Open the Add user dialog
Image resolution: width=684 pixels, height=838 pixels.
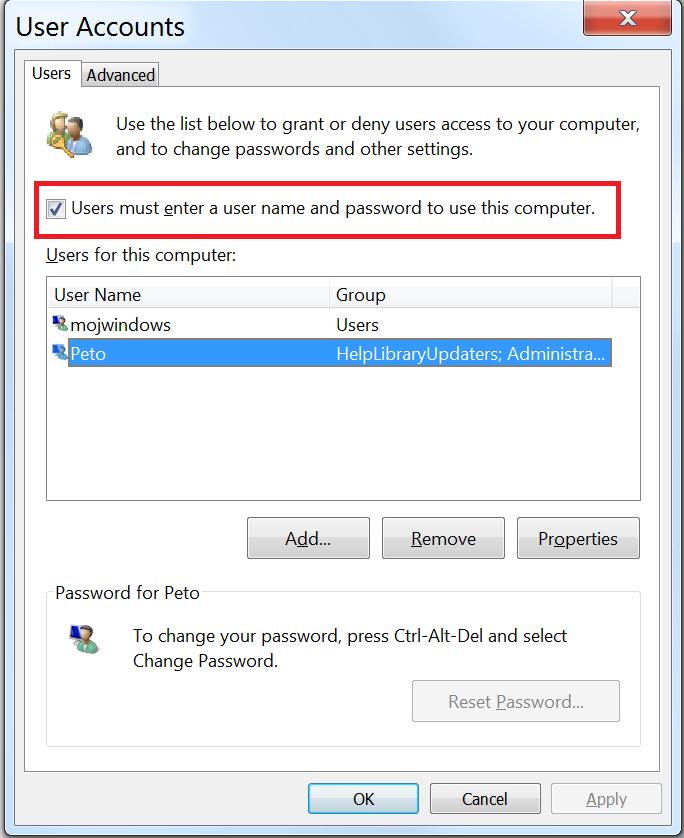[308, 538]
